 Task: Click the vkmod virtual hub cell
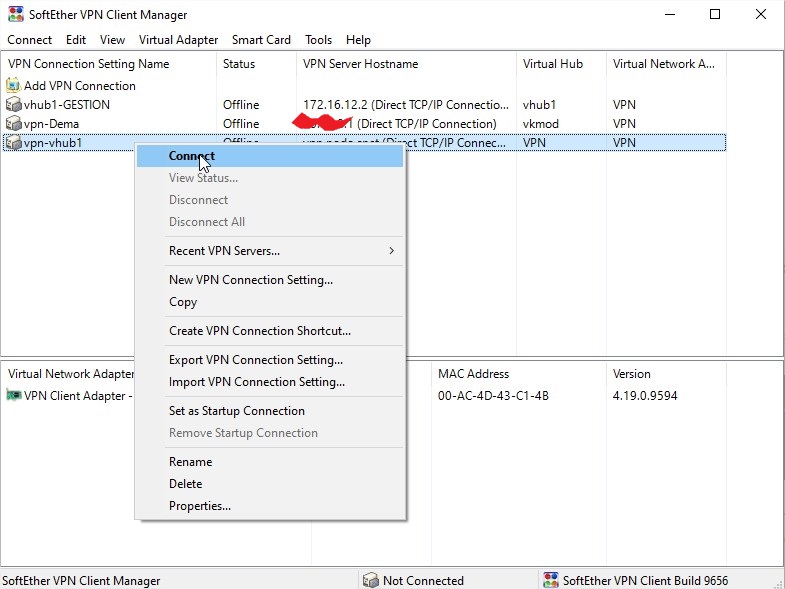pyautogui.click(x=541, y=123)
